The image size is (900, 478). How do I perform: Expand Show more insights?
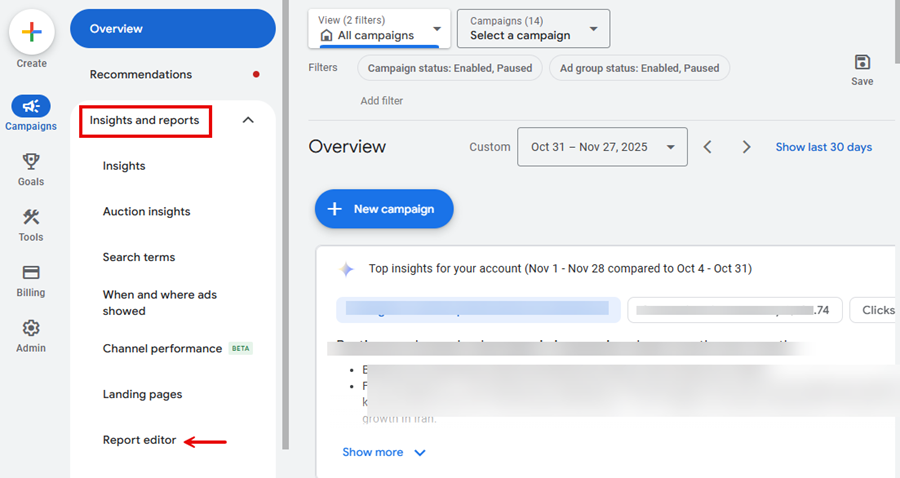click(384, 452)
